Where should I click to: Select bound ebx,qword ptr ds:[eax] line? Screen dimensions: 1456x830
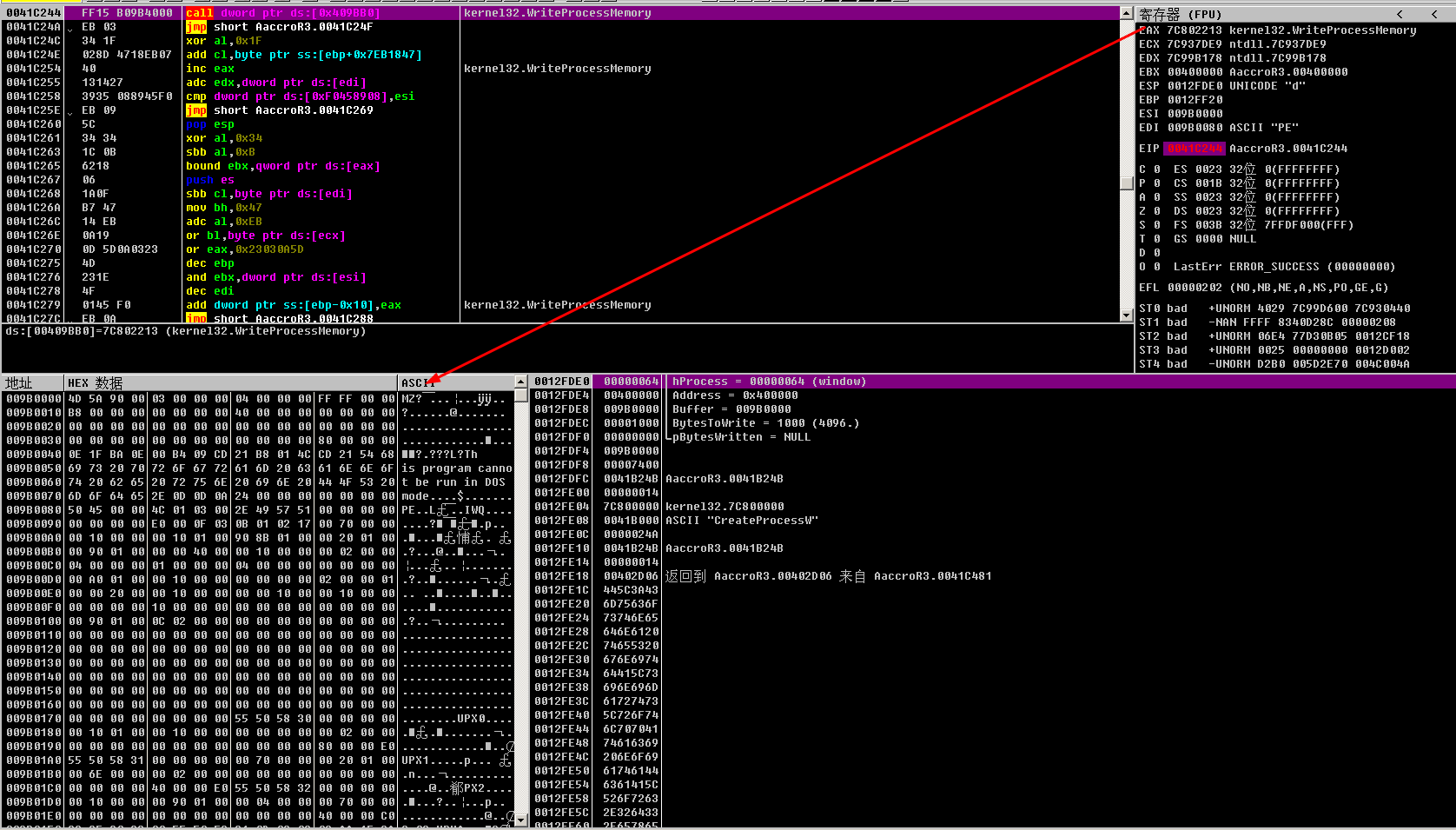[282, 166]
